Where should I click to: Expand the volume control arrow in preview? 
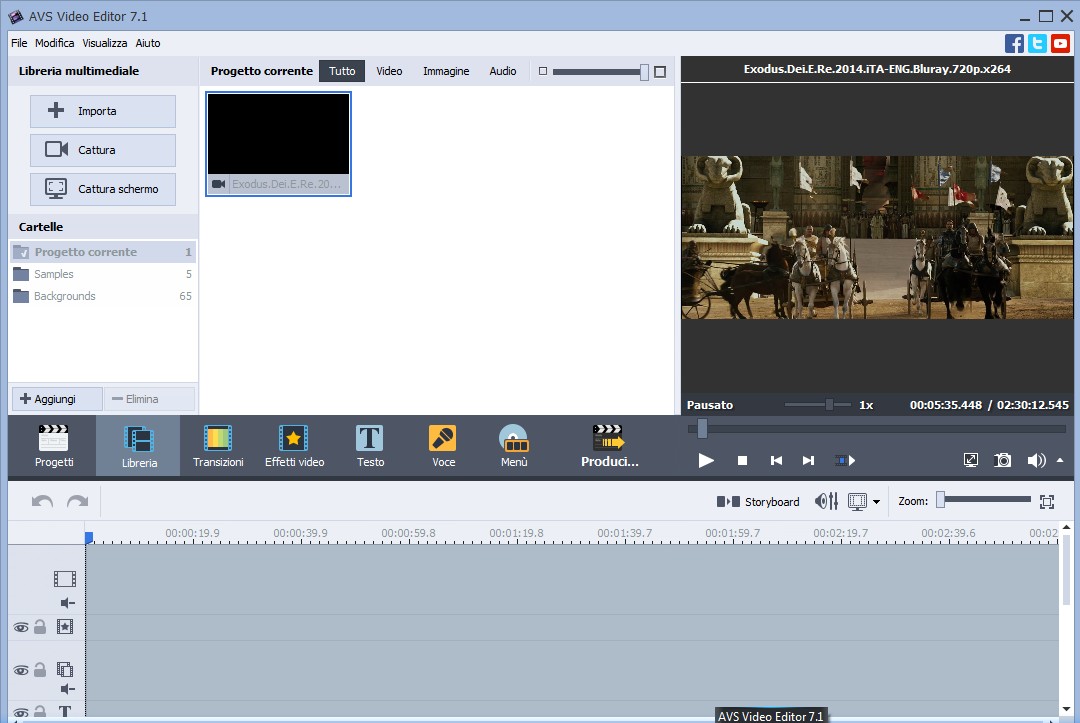coord(1060,460)
